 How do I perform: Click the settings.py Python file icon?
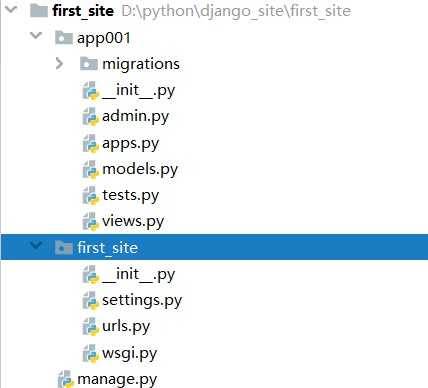point(90,300)
